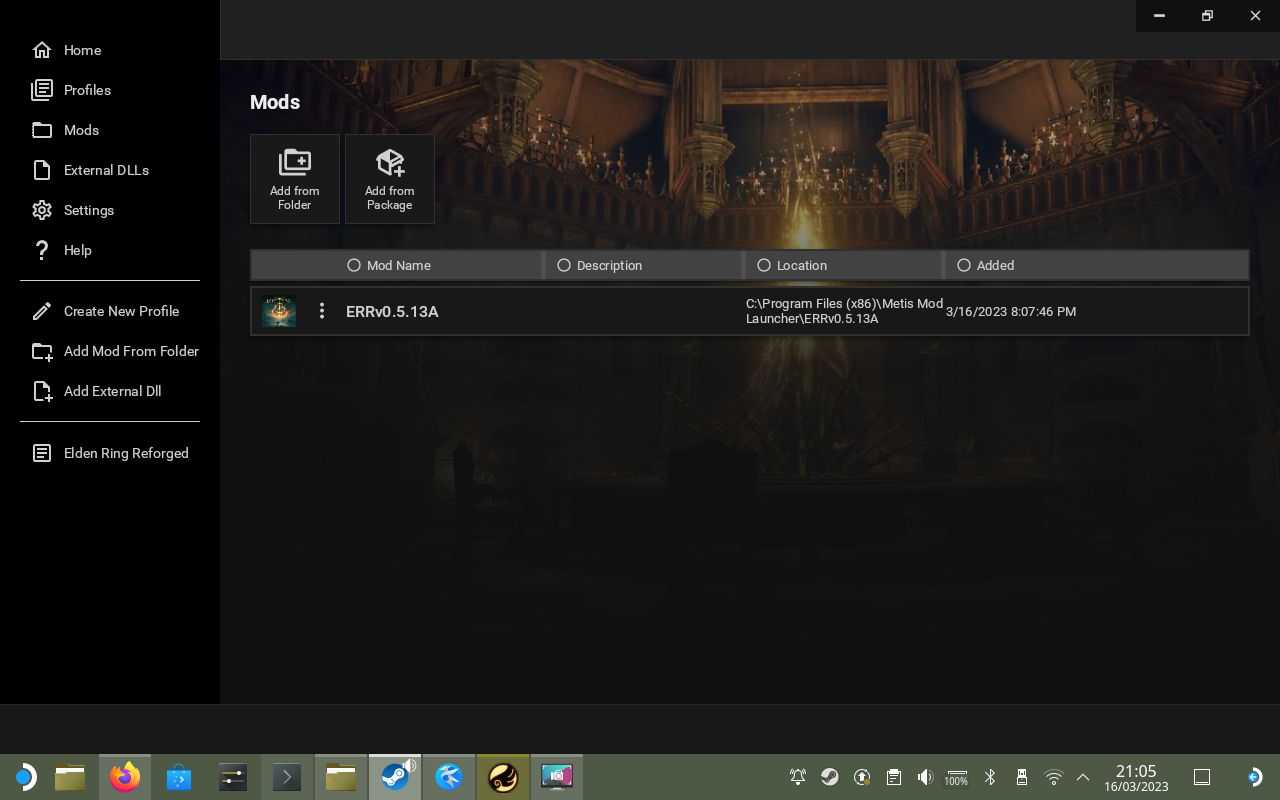The image size is (1280, 800).
Task: Open the ERRv0.5.13A mod options menu
Action: (x=322, y=311)
